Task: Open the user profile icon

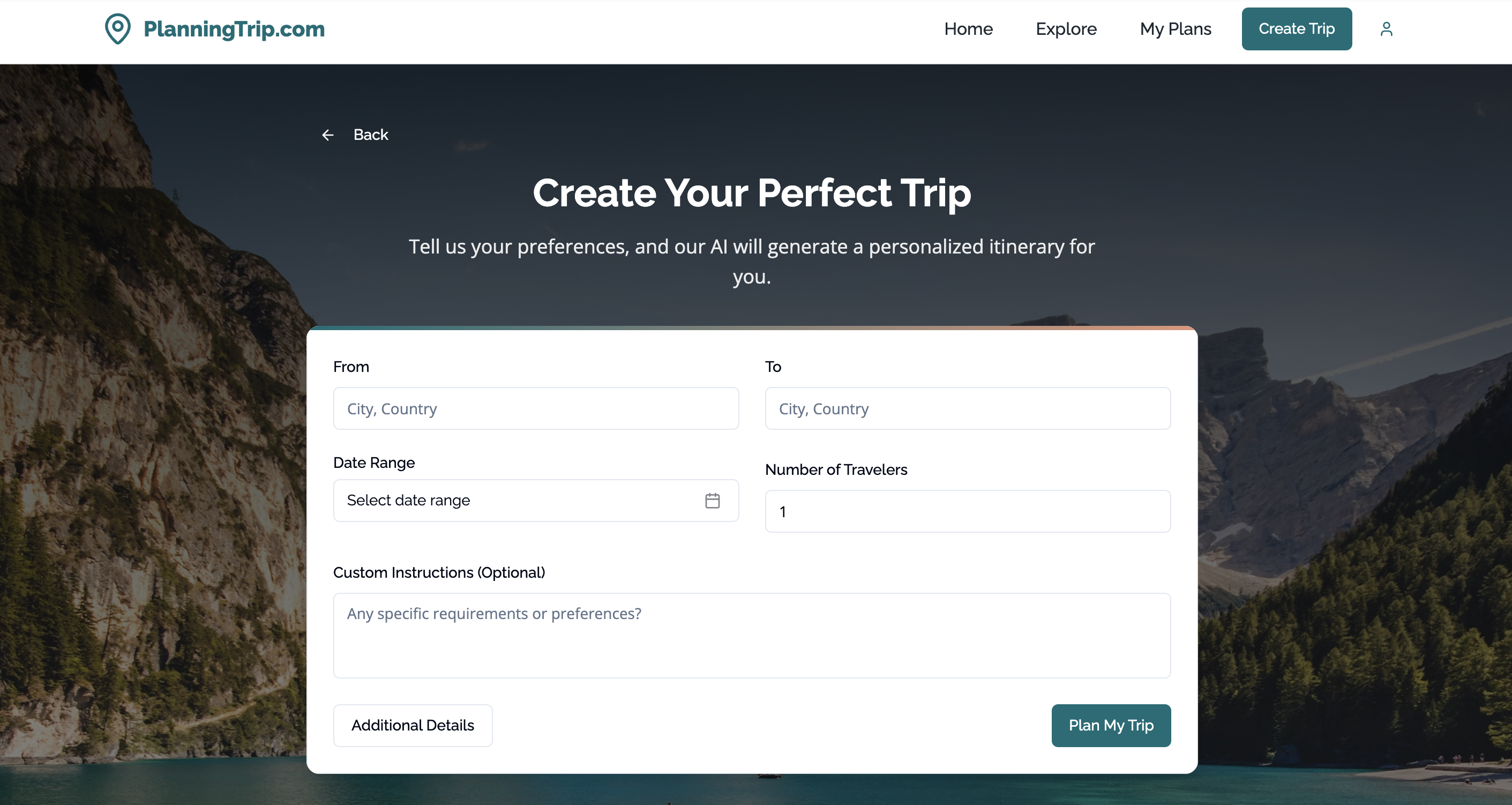Action: [1386, 29]
